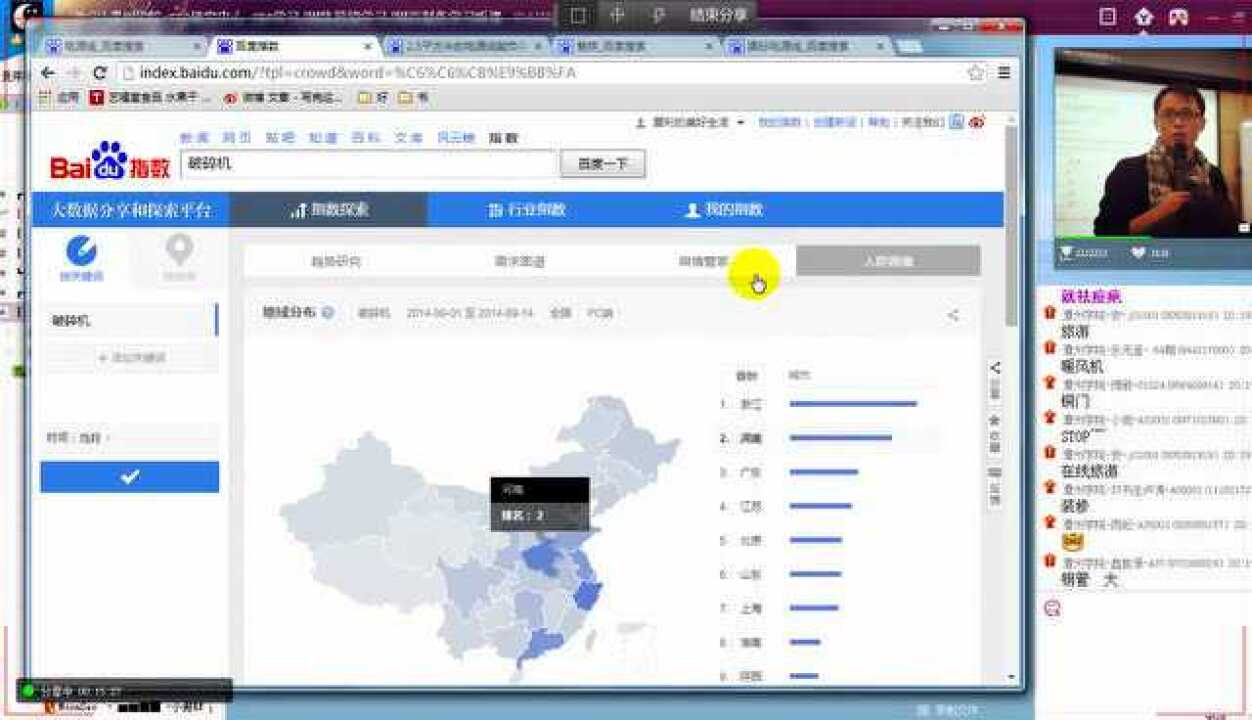Click the browser forward arrow
1252x720 pixels.
pyautogui.click(x=73, y=73)
